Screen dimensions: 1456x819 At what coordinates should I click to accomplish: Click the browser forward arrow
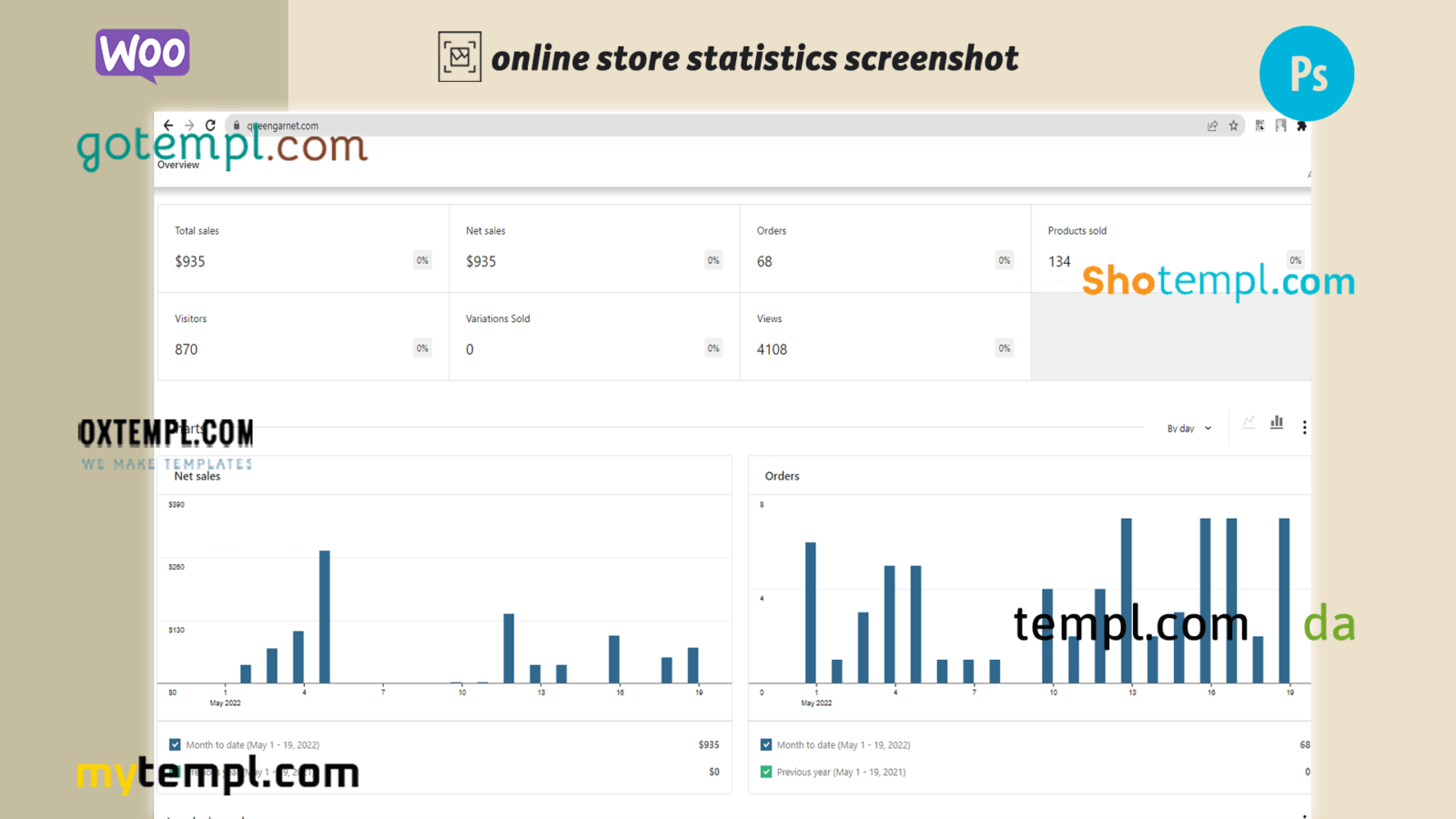189,126
